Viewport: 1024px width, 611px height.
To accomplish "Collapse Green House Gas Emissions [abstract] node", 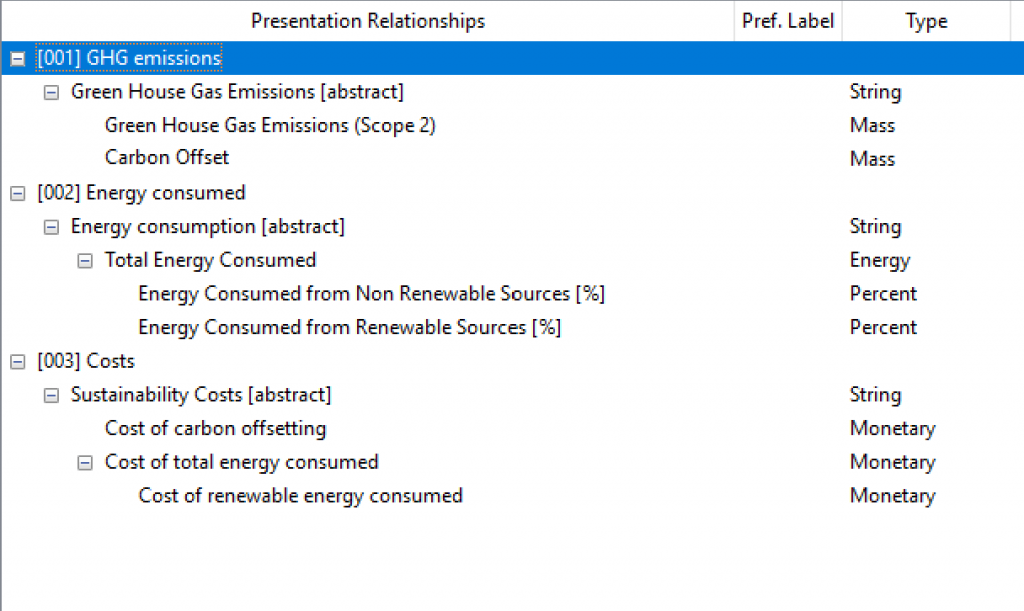I will 51,93.
